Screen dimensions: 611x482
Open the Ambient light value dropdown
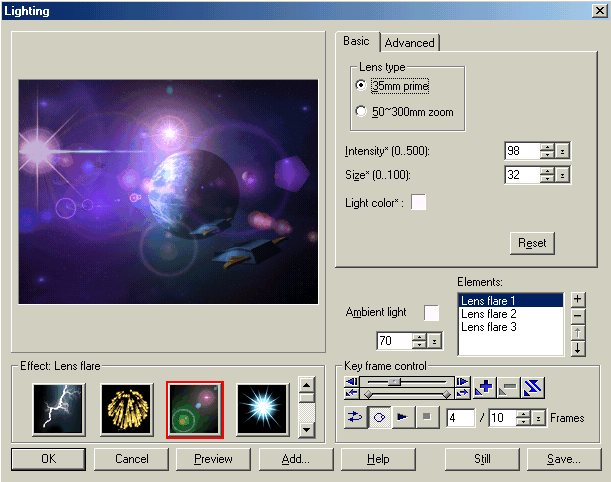click(x=434, y=341)
